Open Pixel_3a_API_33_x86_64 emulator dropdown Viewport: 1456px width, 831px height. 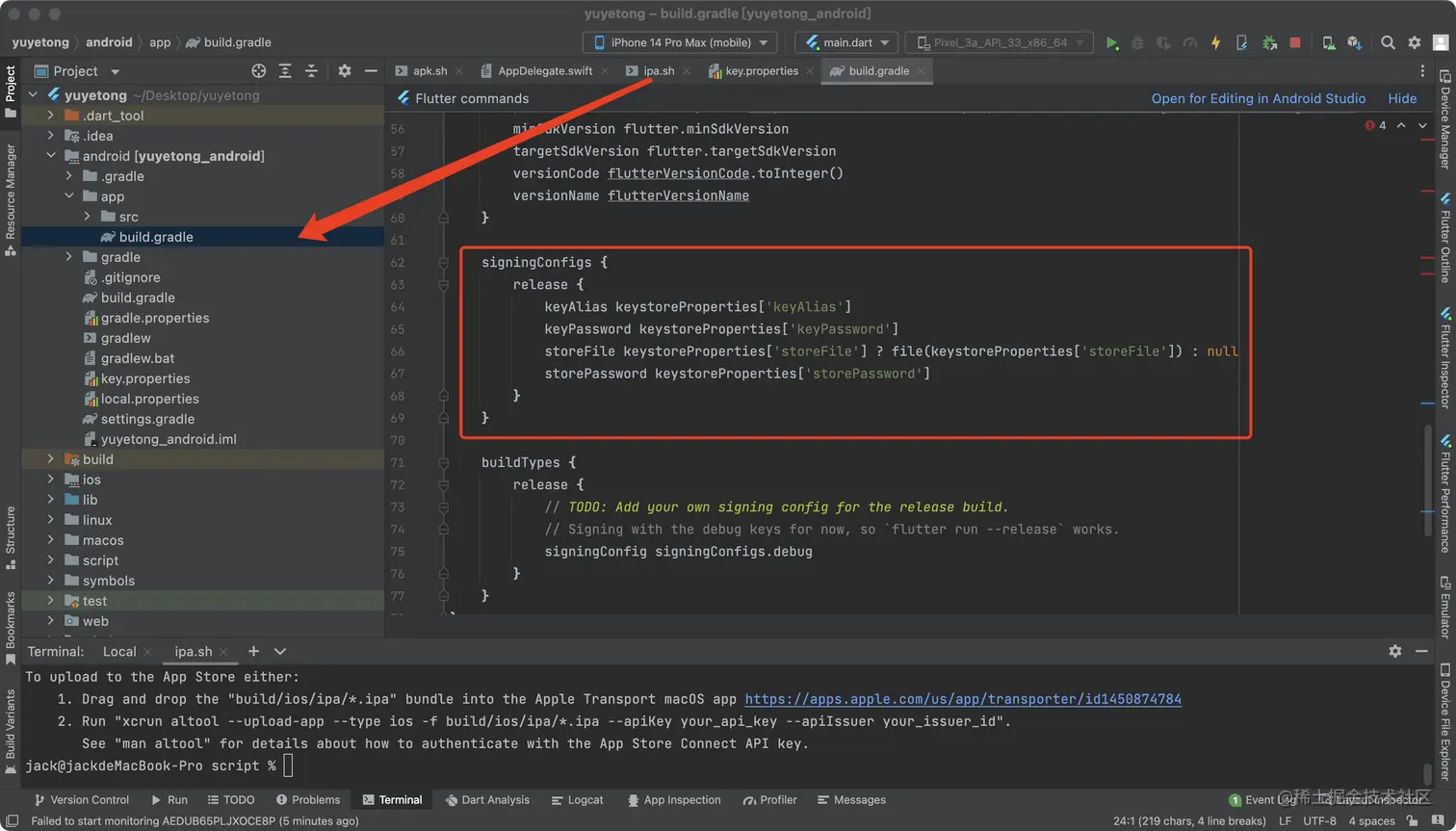coord(1000,42)
